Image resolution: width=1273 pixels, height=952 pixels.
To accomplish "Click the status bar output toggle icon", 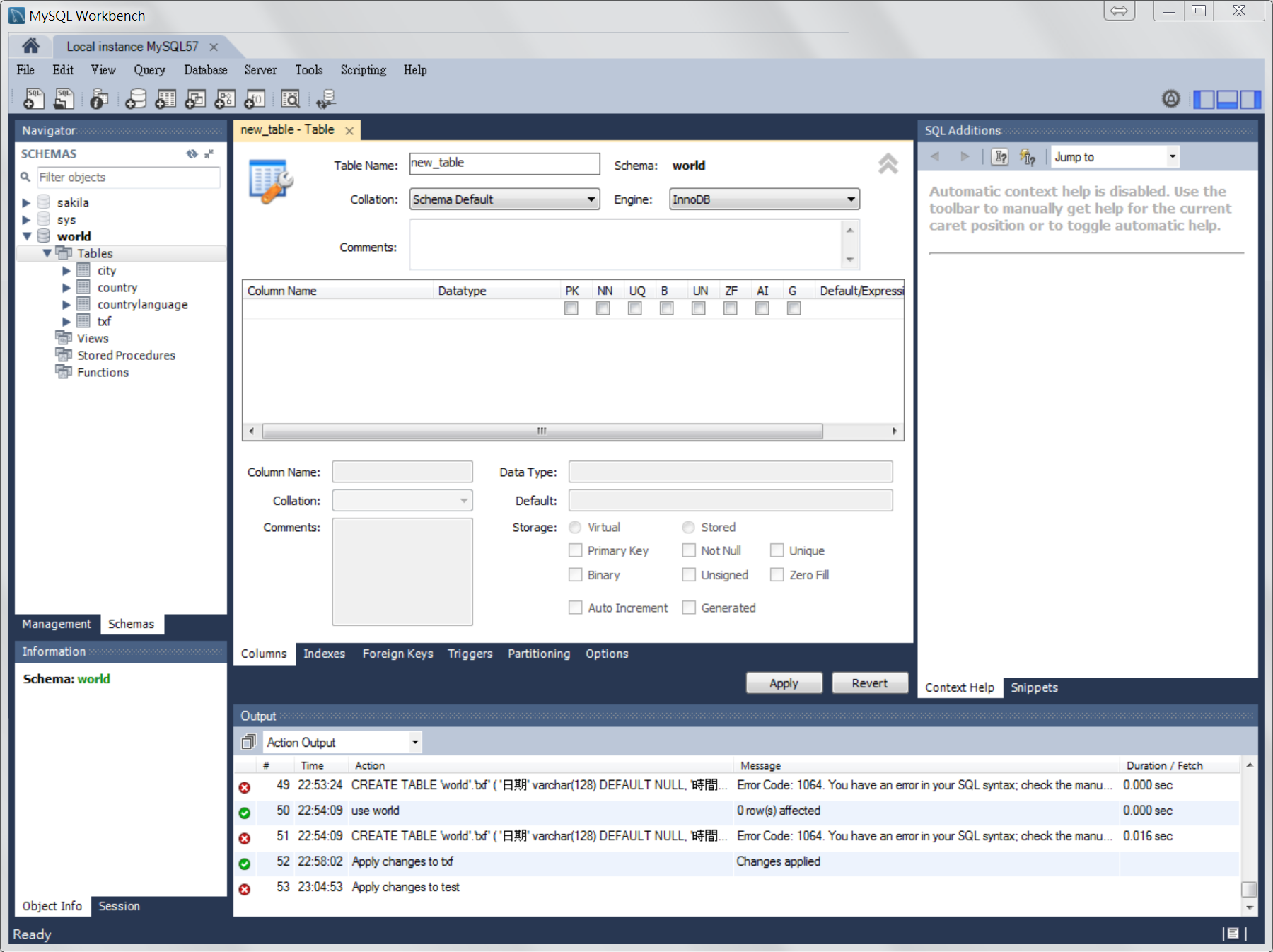I will [x=1233, y=934].
